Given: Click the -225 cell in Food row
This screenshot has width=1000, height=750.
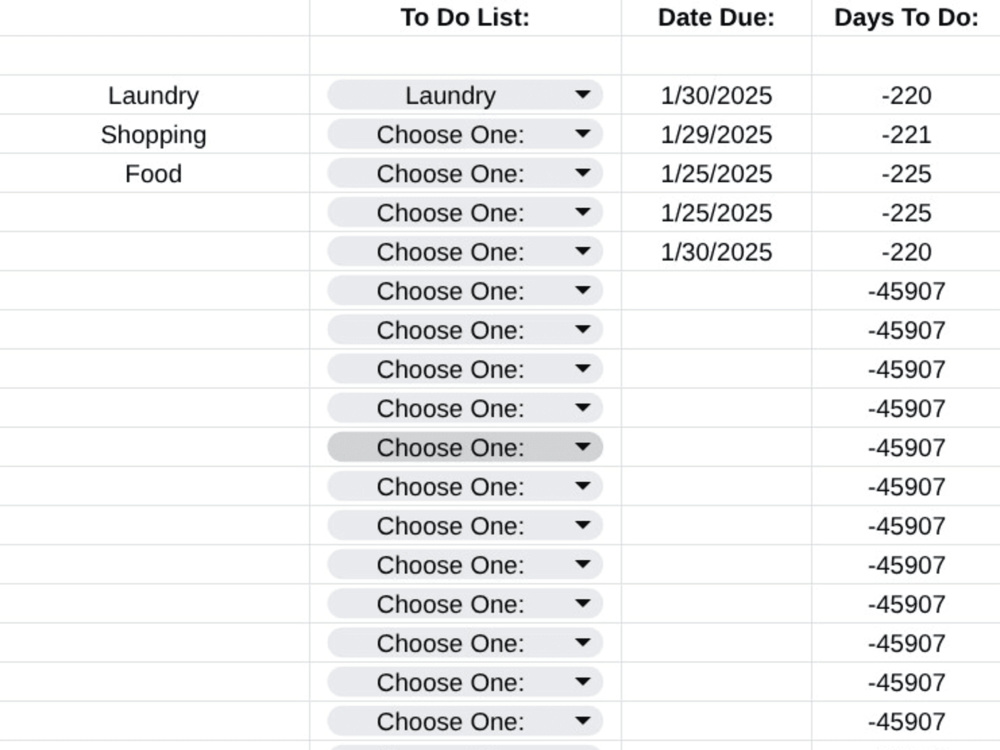Looking at the screenshot, I should coord(906,173).
